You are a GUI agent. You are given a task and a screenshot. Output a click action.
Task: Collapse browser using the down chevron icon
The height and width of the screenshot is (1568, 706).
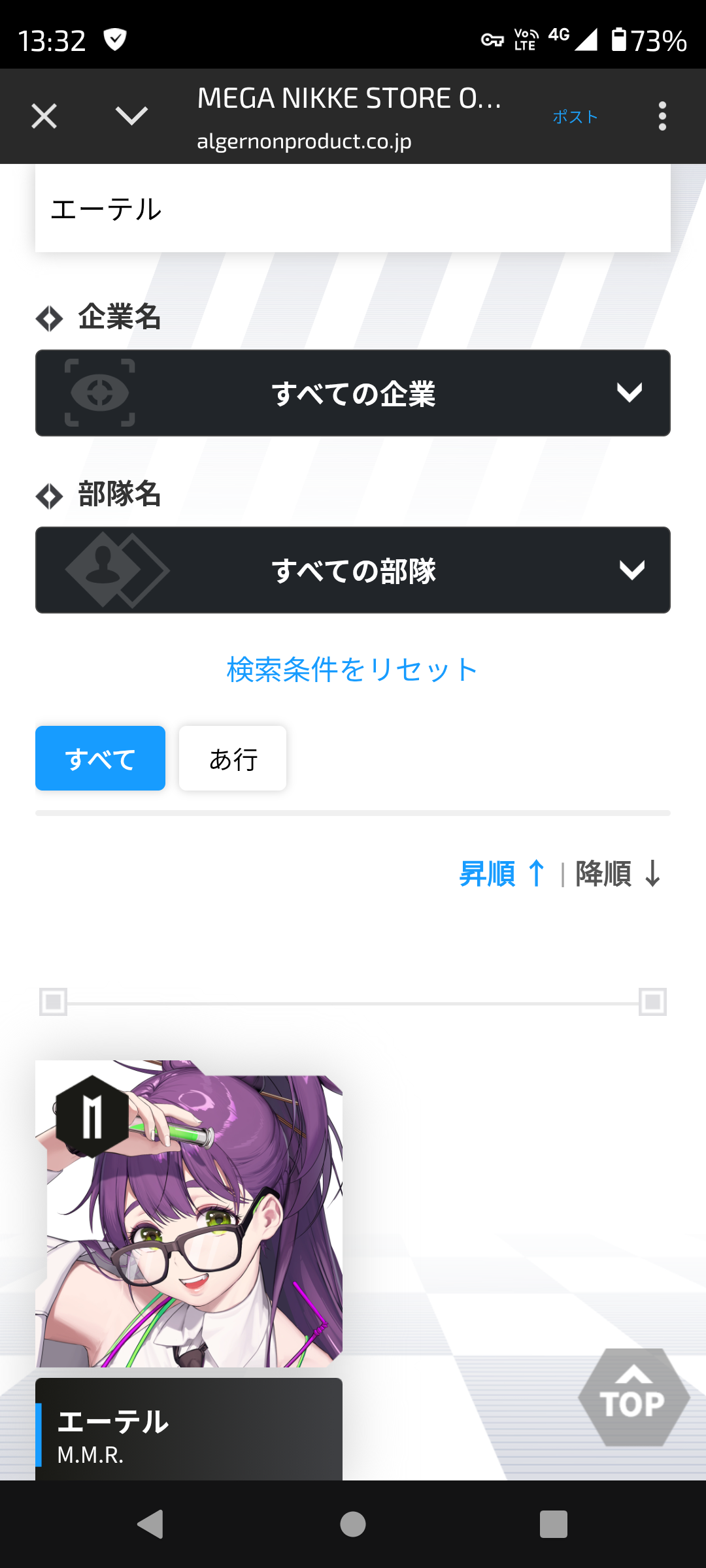pos(131,116)
